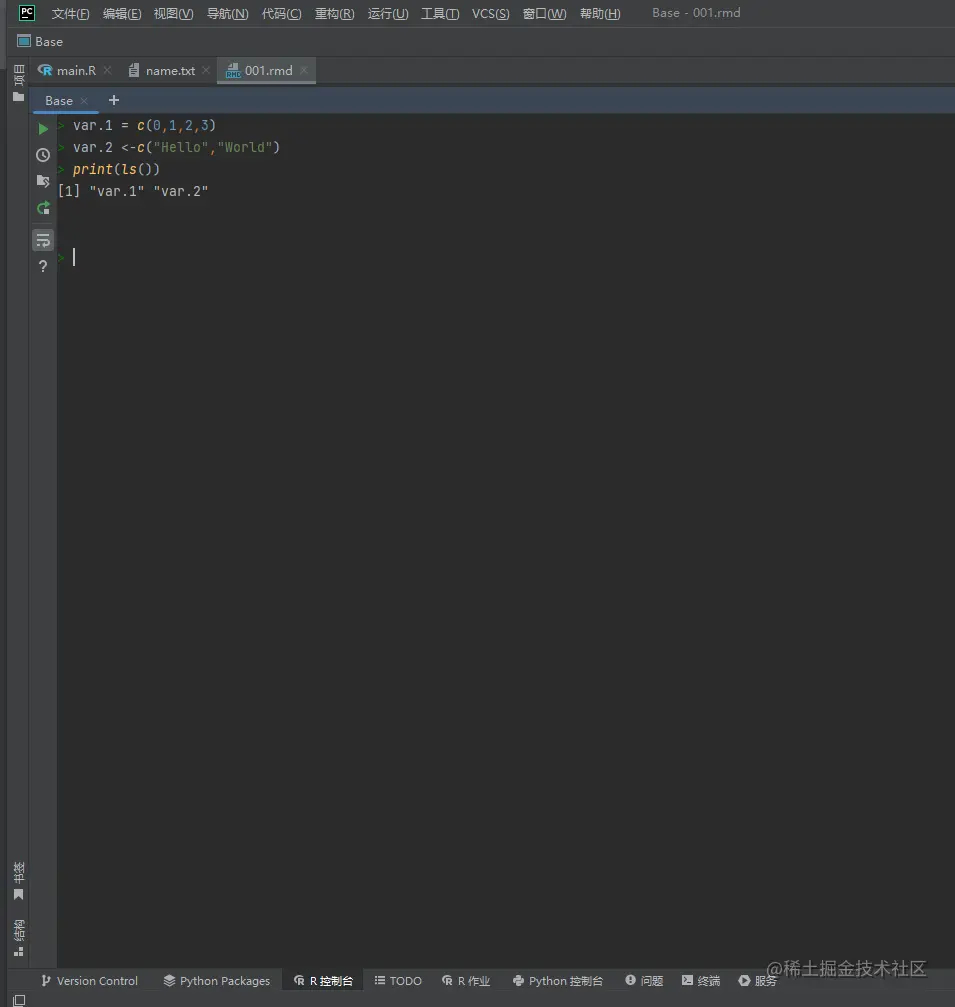Viewport: 955px width, 1007px height.
Task: Open the 编辑(E) menu
Action: tap(121, 13)
